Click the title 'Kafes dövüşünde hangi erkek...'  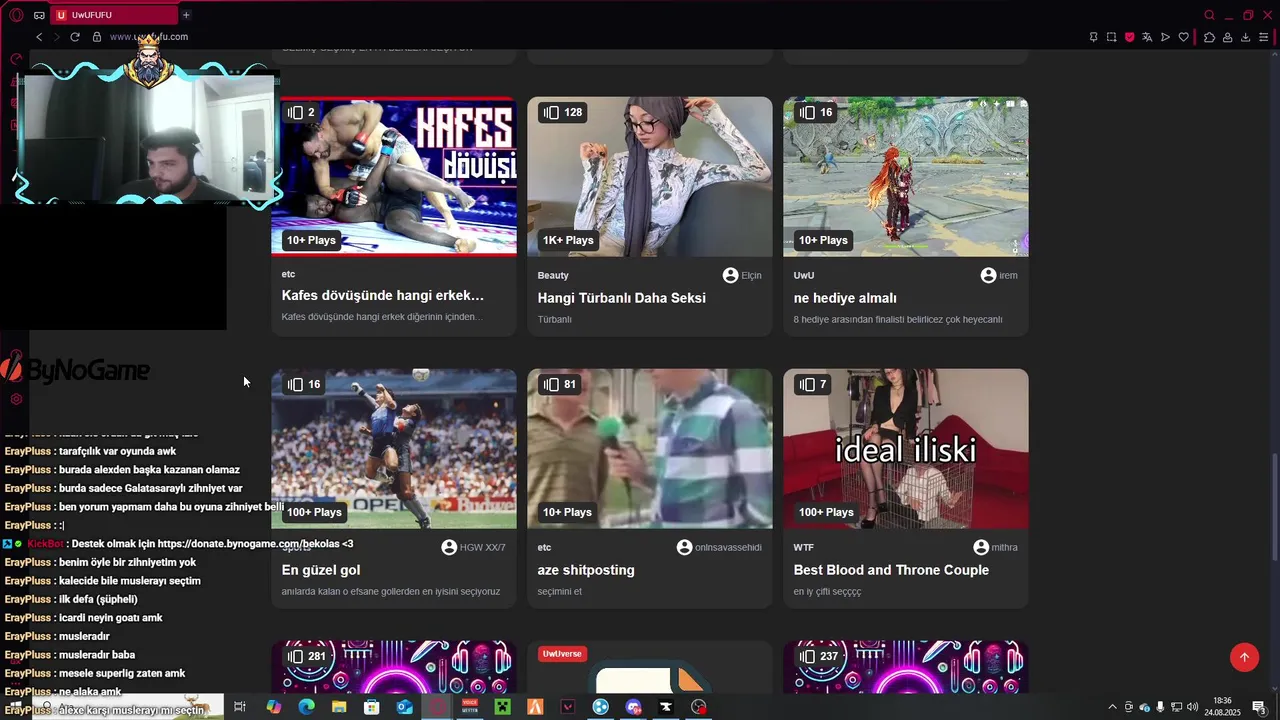[x=383, y=296]
